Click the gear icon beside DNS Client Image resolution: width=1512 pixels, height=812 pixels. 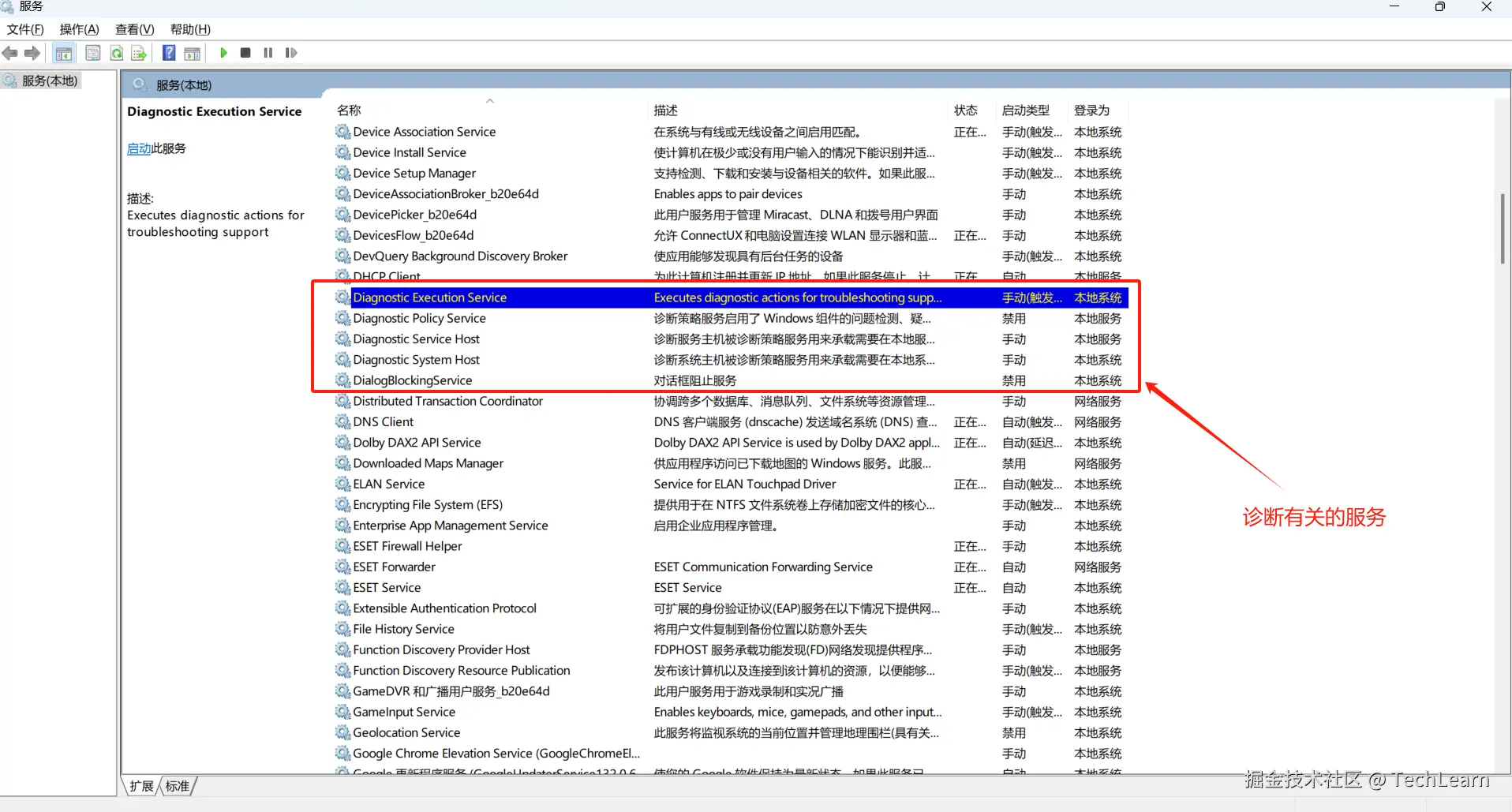[342, 421]
